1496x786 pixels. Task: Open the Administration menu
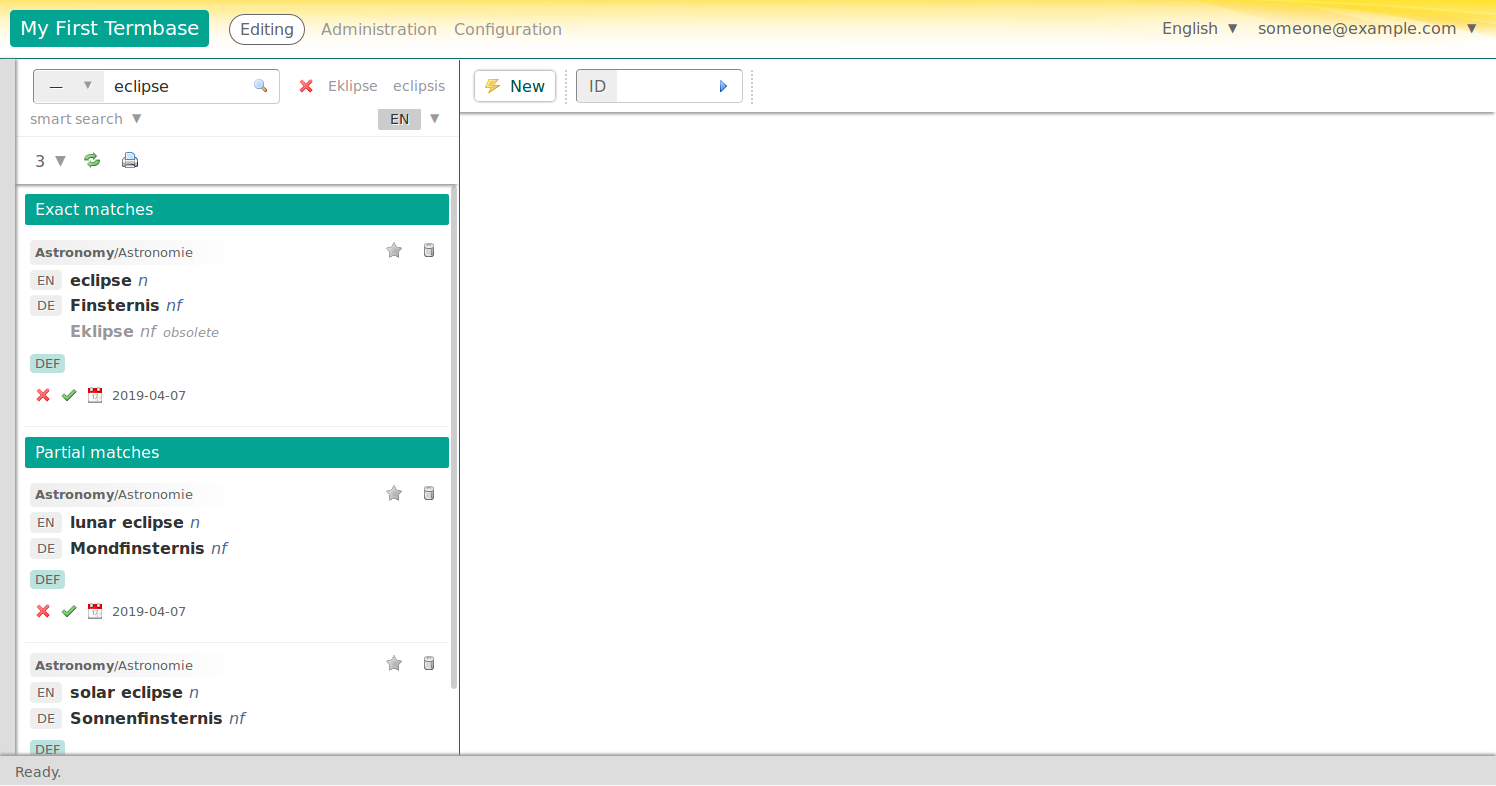pyautogui.click(x=378, y=29)
